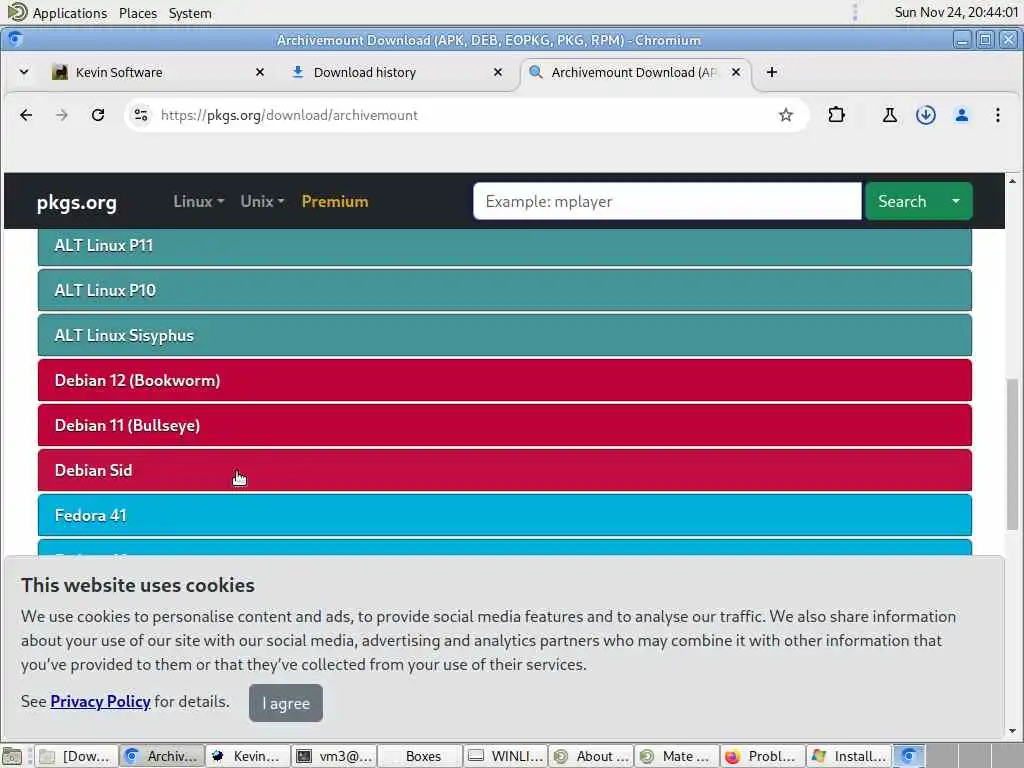Open the Privacy Policy link
This screenshot has height=768, width=1024.
pos(100,701)
